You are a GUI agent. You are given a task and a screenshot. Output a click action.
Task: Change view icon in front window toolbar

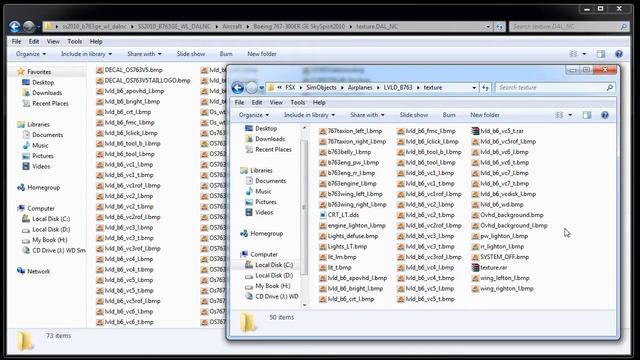coord(560,115)
